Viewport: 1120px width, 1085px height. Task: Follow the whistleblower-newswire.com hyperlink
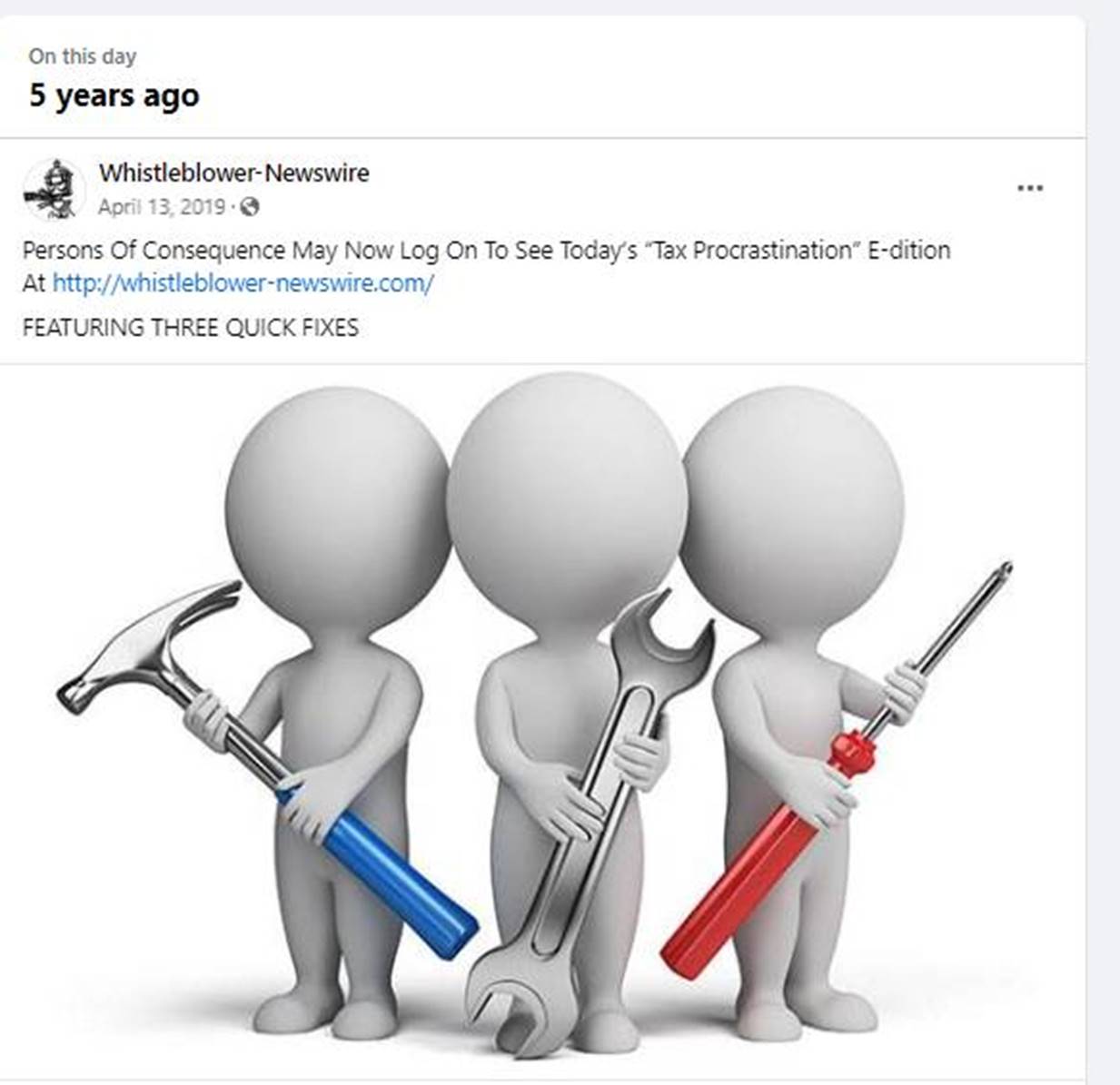pyautogui.click(x=243, y=282)
